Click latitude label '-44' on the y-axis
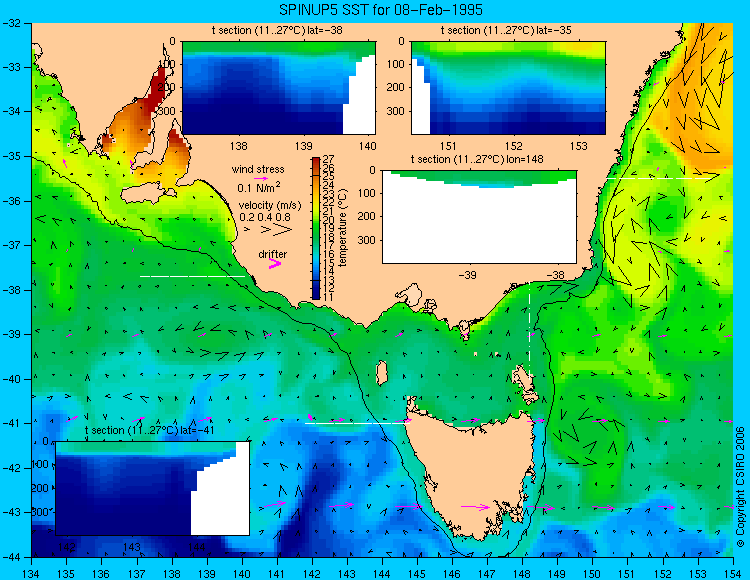Viewport: 750px width, 580px height. point(11,557)
